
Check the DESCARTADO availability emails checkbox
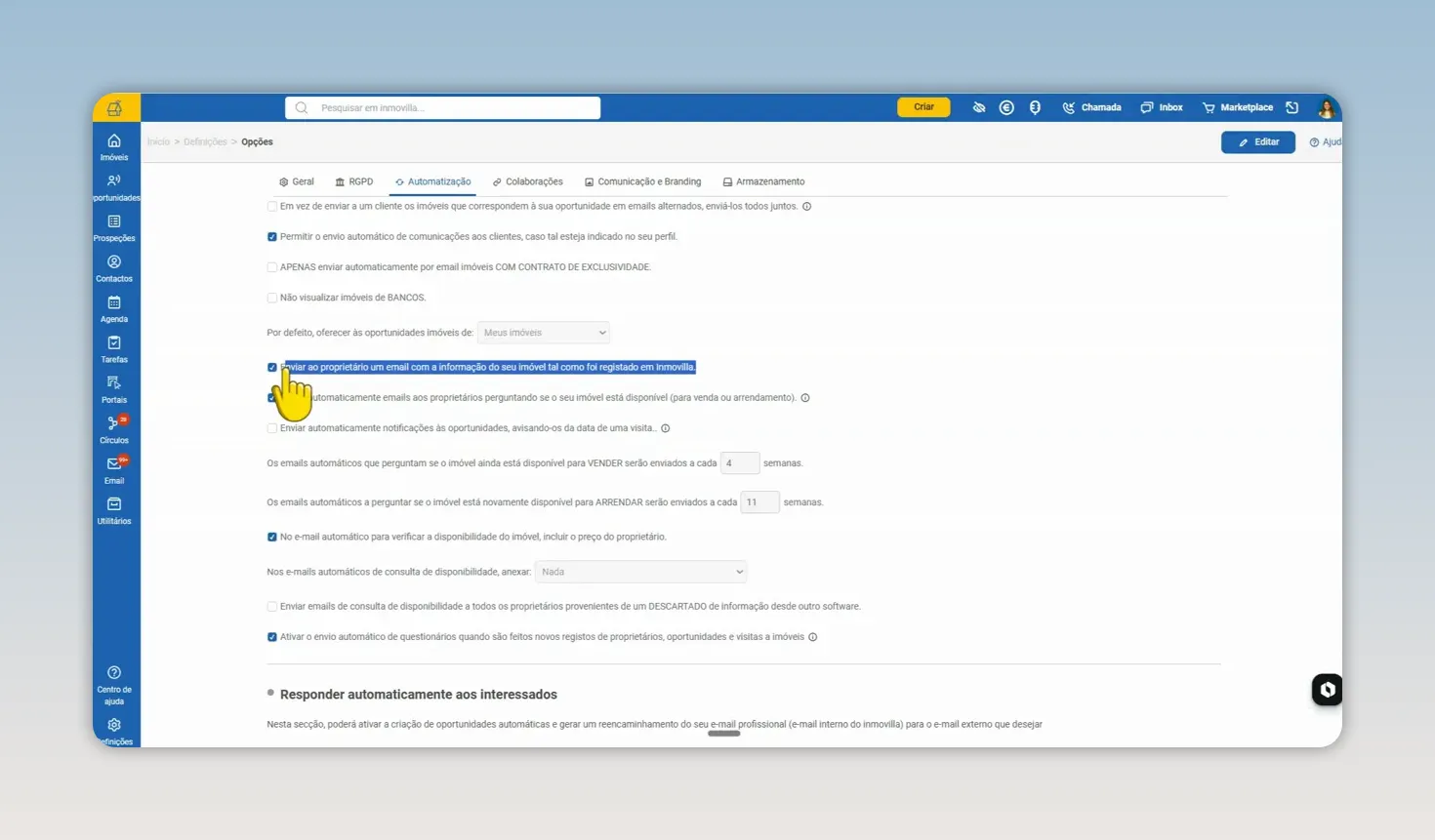coord(272,607)
